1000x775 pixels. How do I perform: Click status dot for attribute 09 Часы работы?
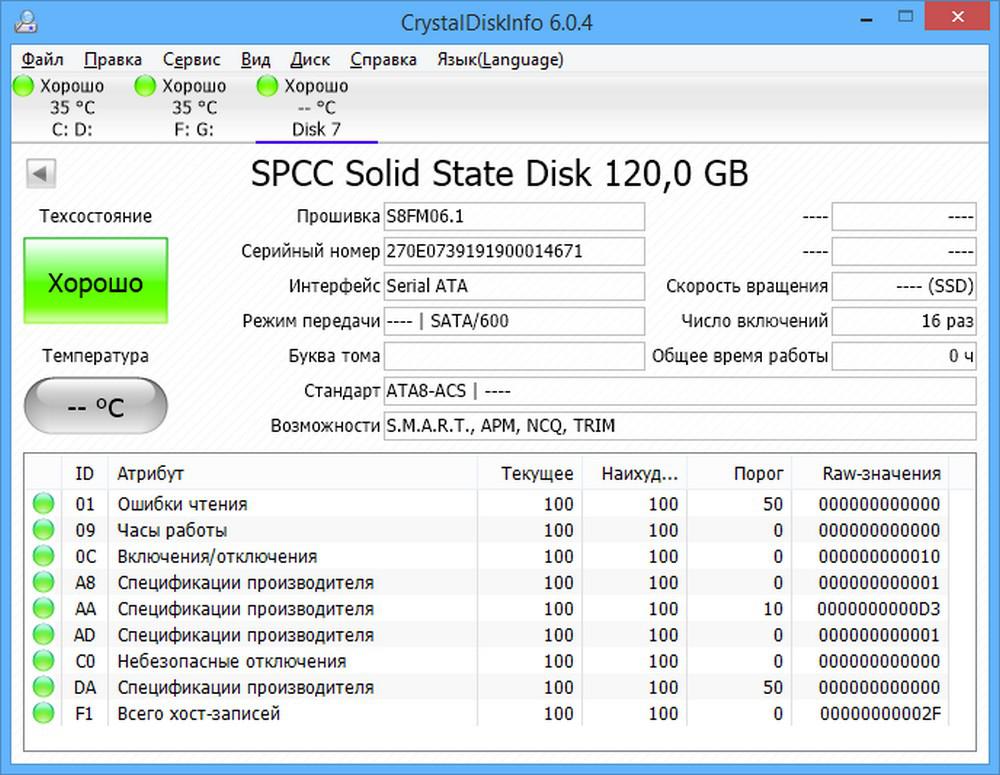pos(43,530)
